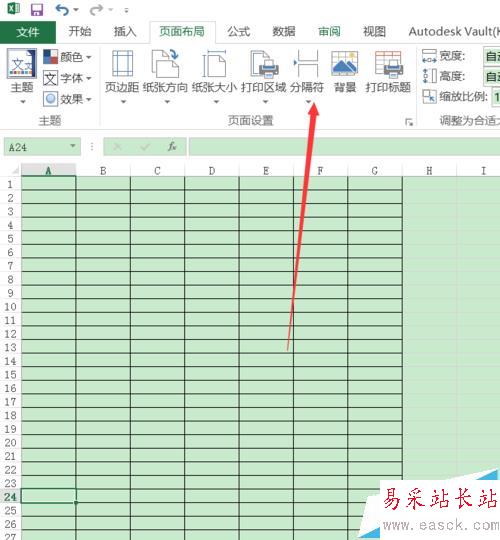This screenshot has width=500, height=540.
Task: Open the 页边距 margins menu
Action: click(x=122, y=76)
